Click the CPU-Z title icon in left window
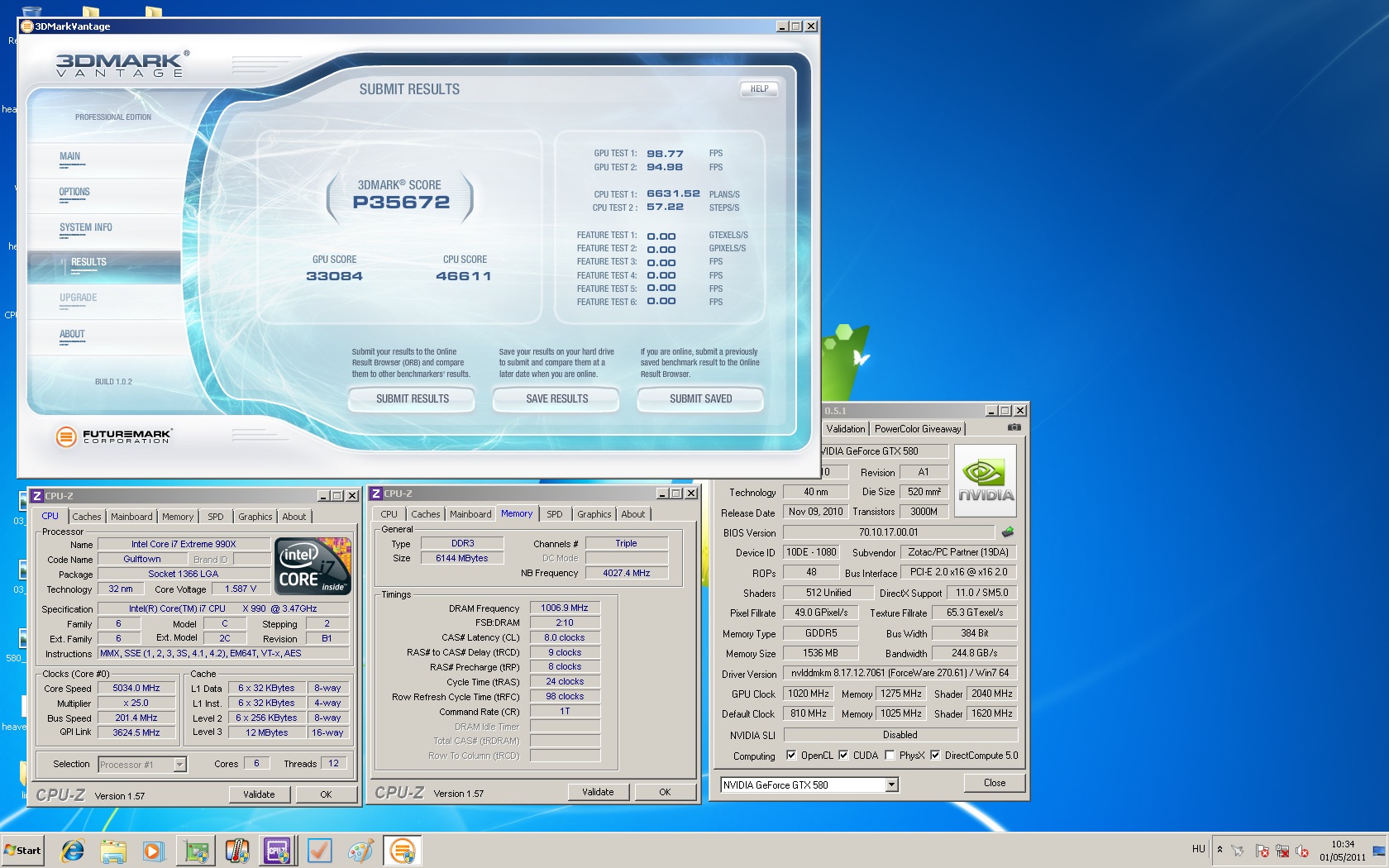Screen dimensions: 1389x868 [36, 496]
